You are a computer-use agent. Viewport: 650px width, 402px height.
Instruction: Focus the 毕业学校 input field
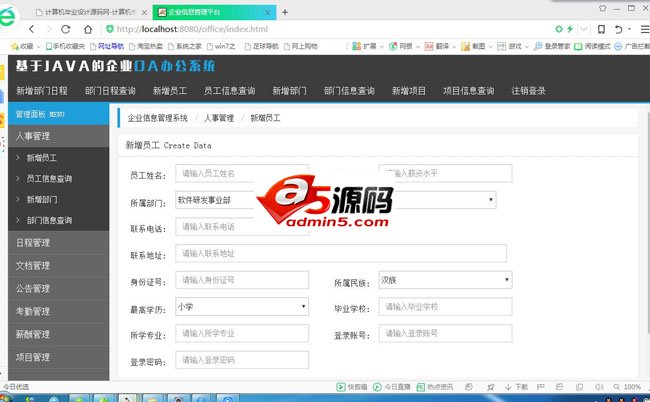[x=445, y=307]
